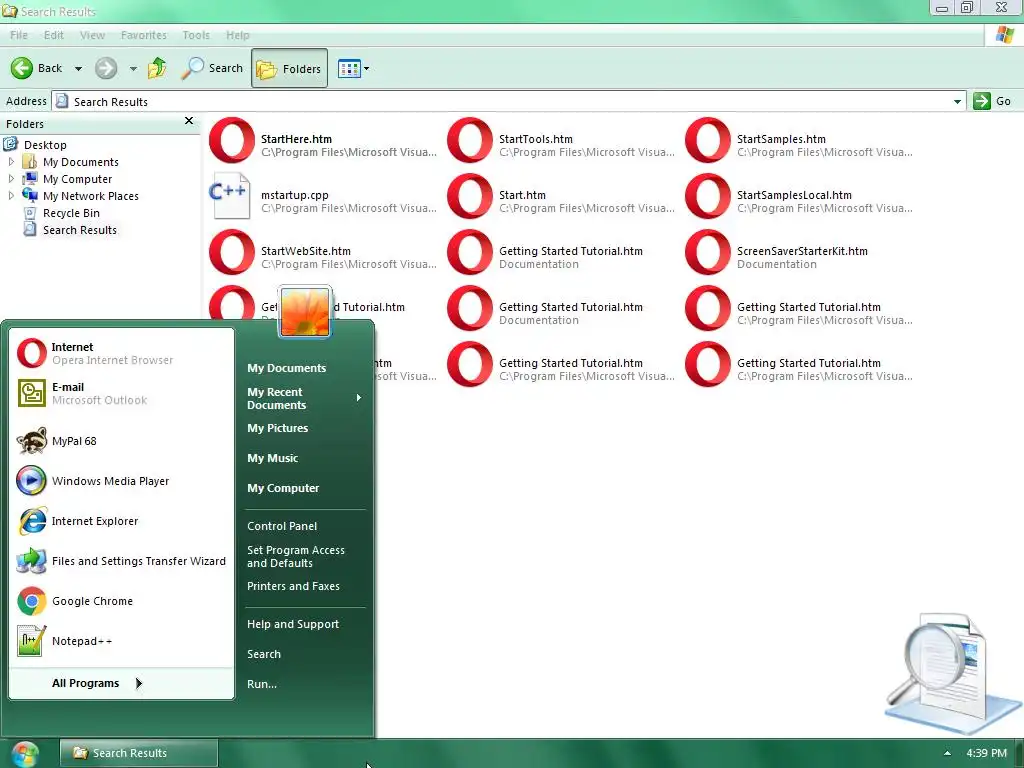
Task: Open the Back history dropdown arrow
Action: [x=78, y=69]
